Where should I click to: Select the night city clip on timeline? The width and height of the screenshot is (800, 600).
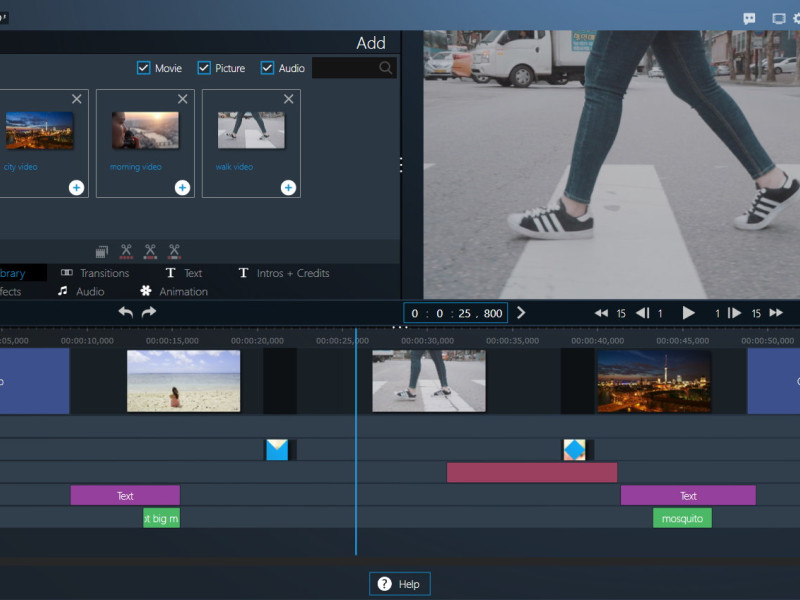point(654,381)
